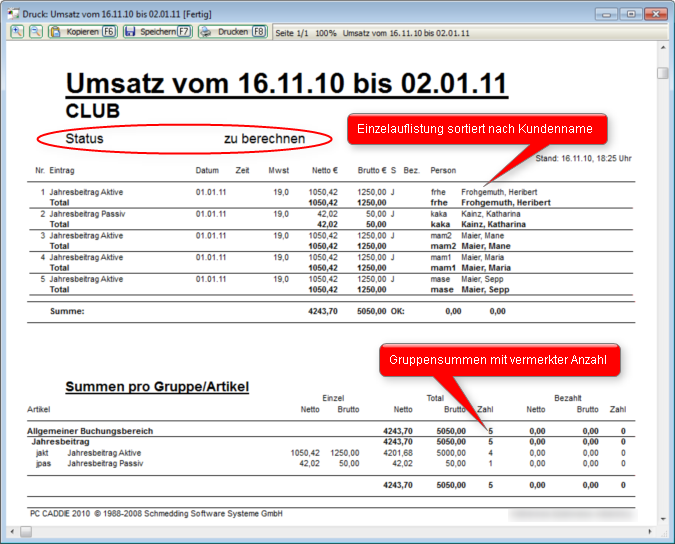Minimize the print preview window
The height and width of the screenshot is (544, 675).
[605, 14]
